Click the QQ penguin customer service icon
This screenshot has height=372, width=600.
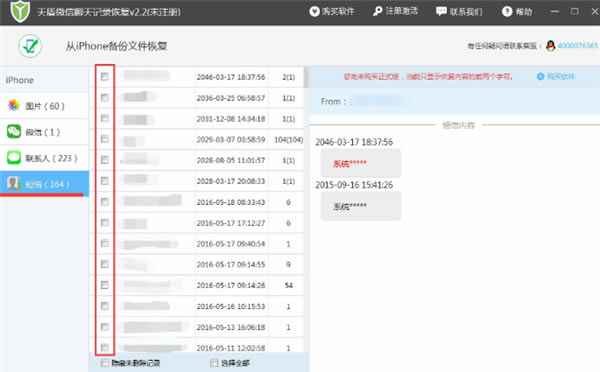(x=551, y=46)
